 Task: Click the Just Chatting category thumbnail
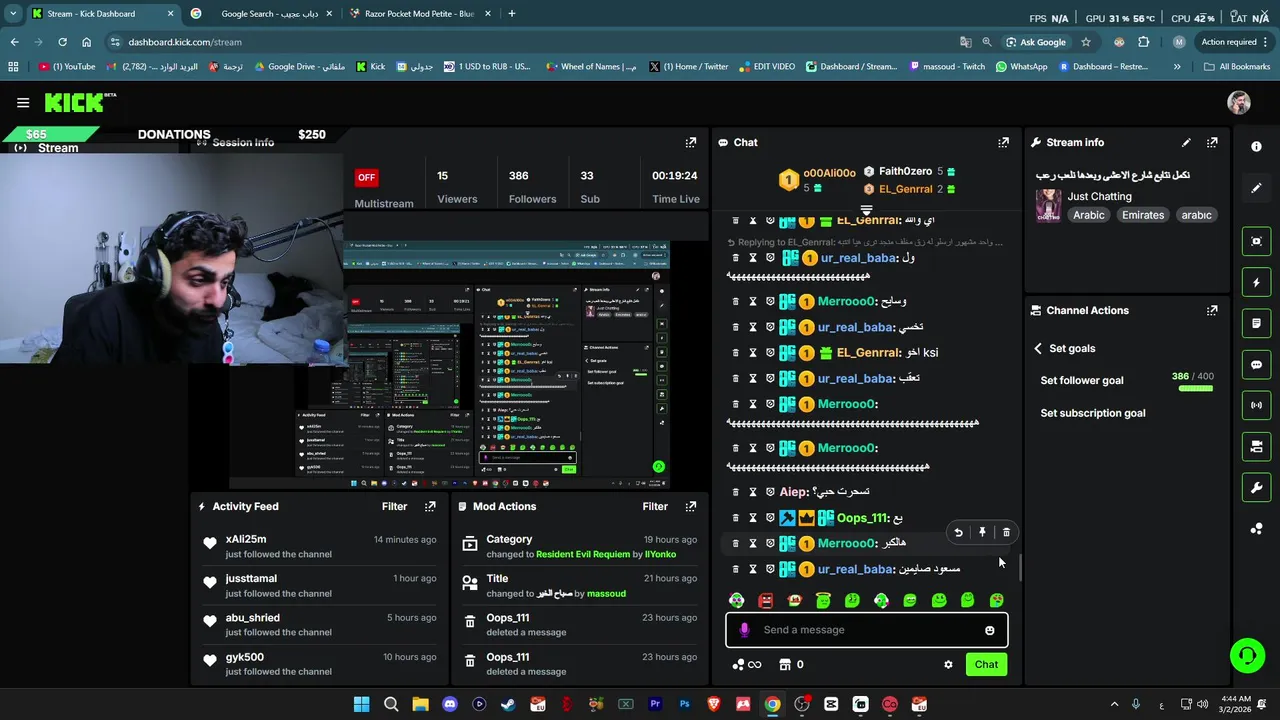(1048, 205)
